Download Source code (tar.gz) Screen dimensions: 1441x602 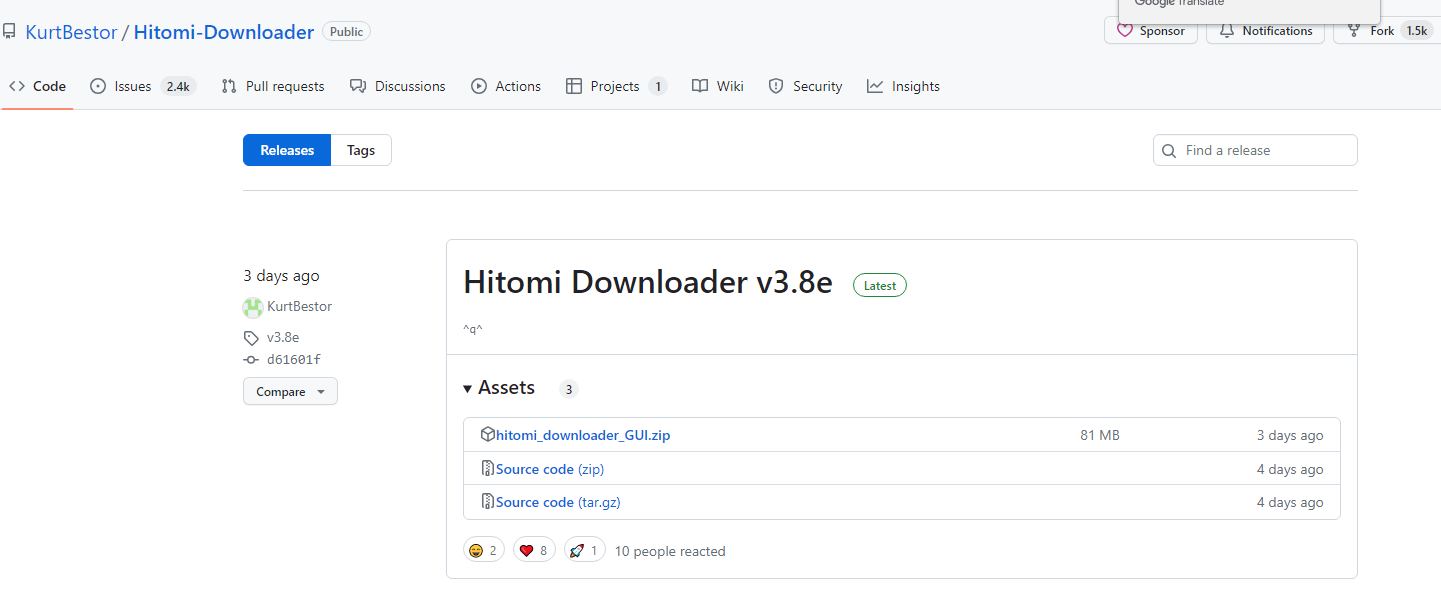click(558, 502)
